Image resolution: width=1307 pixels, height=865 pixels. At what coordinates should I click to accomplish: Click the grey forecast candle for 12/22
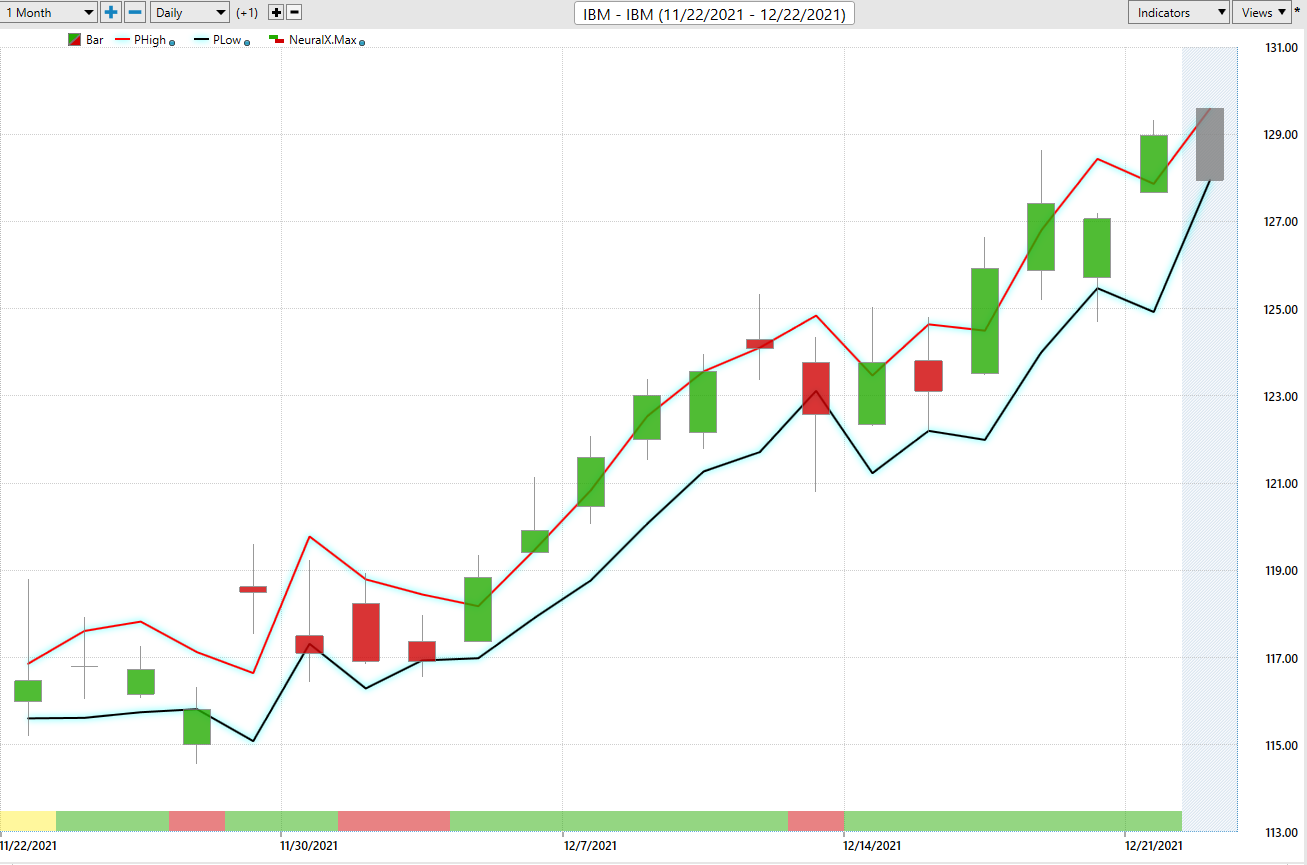tap(1210, 144)
